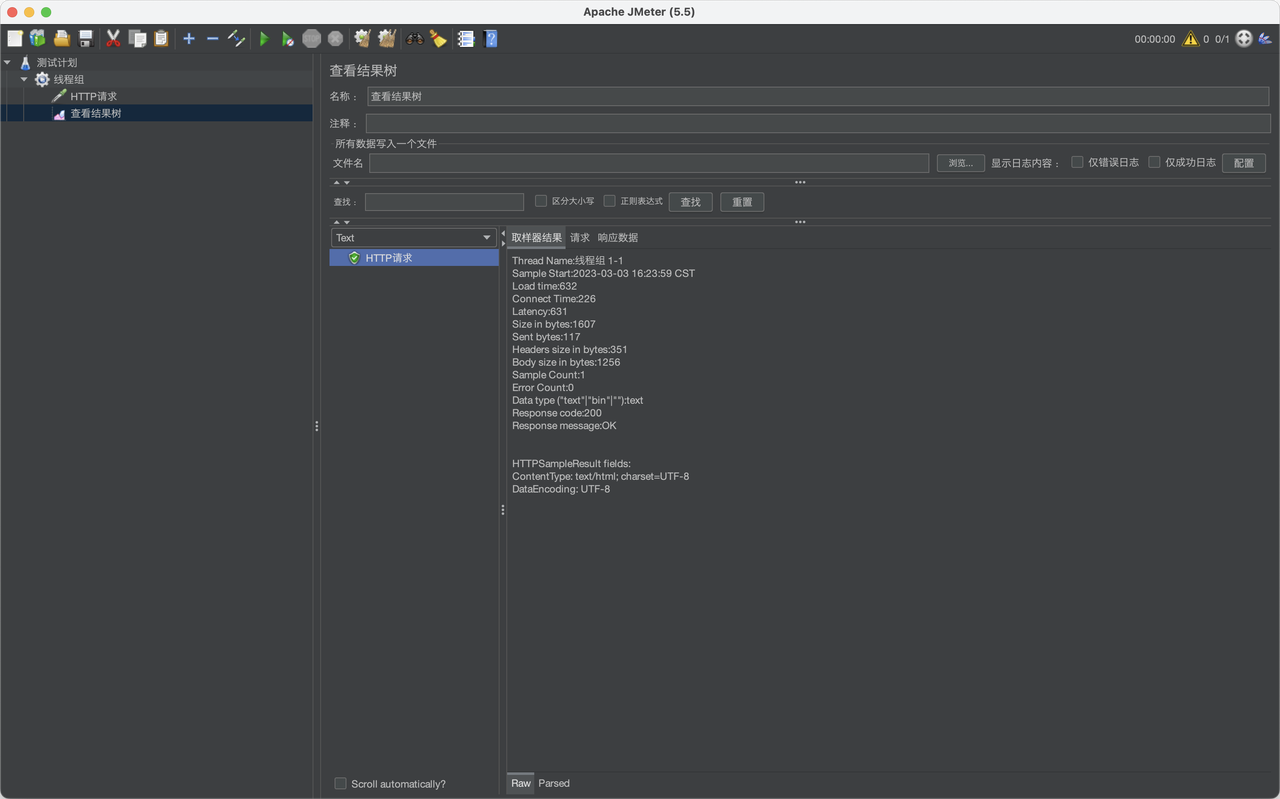Click the grey Shutdown icon
The height and width of the screenshot is (799, 1280).
point(336,39)
